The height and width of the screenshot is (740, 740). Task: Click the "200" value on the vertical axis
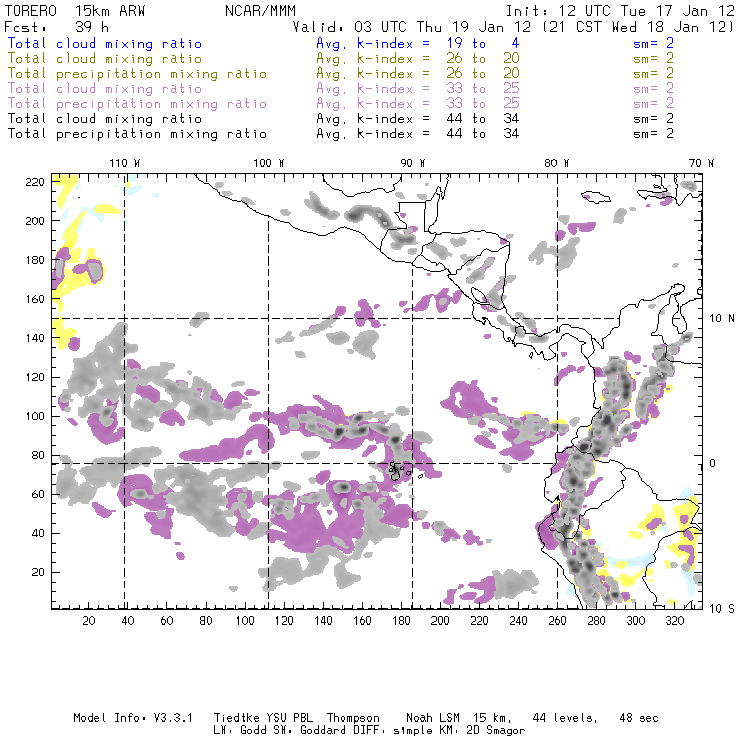[x=35, y=221]
